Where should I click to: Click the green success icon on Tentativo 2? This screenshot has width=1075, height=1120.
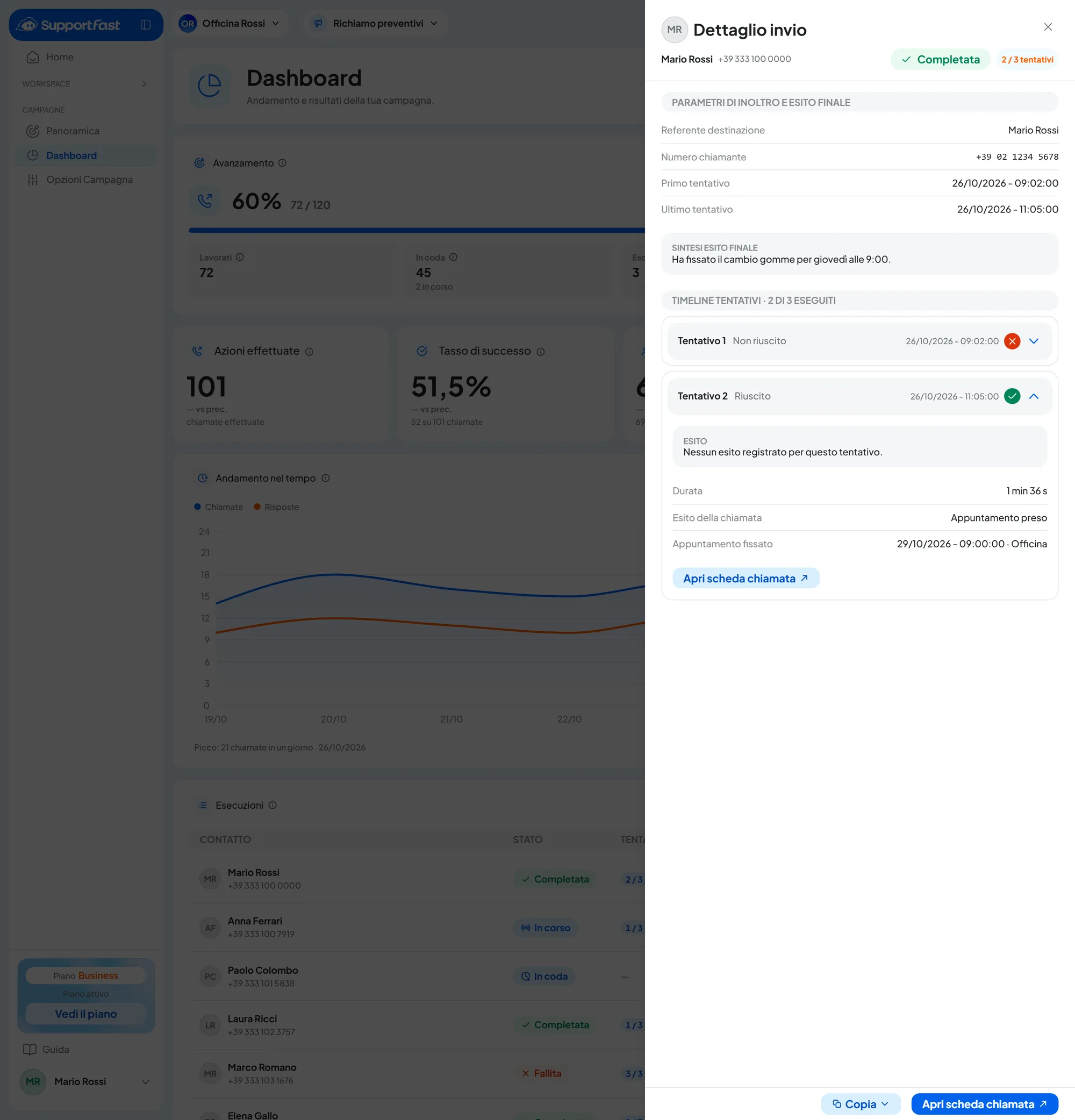point(1012,397)
